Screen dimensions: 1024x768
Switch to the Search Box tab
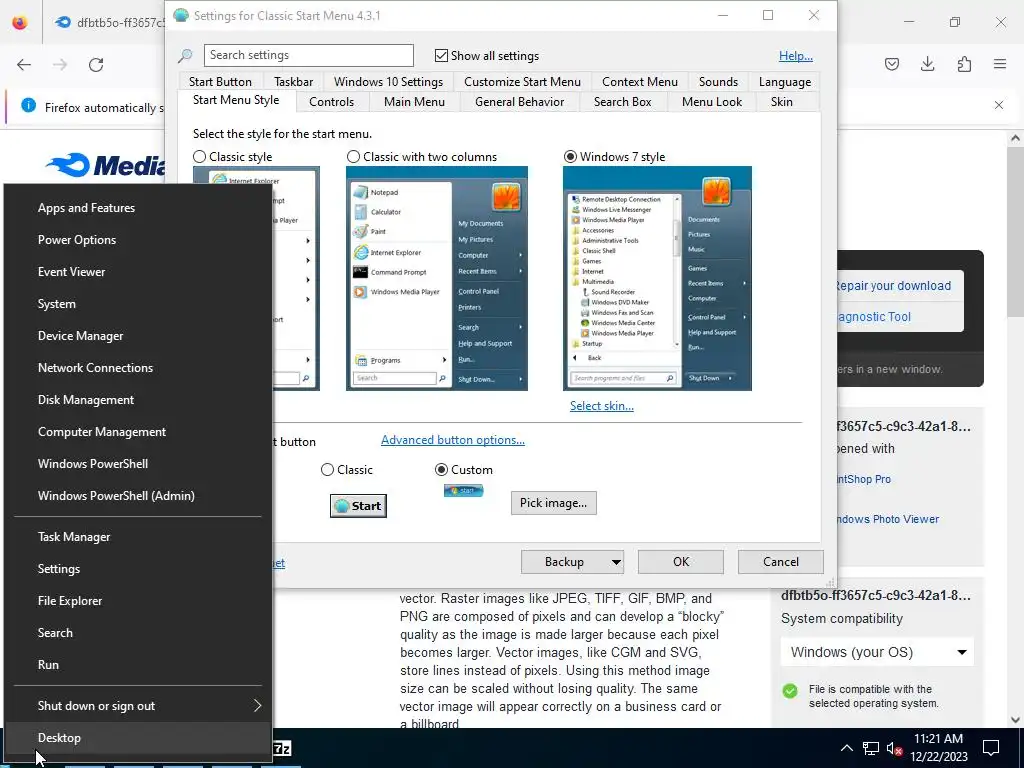pos(622,102)
